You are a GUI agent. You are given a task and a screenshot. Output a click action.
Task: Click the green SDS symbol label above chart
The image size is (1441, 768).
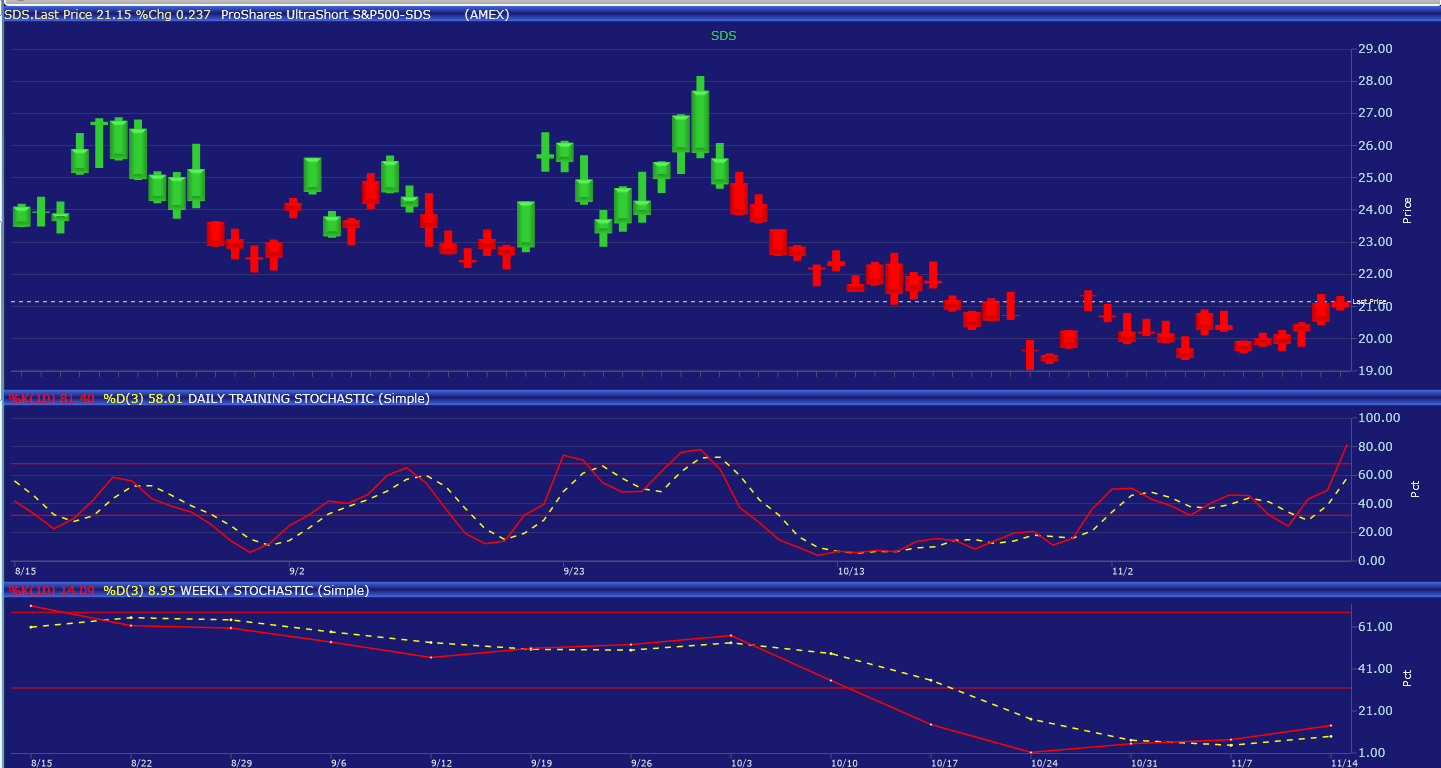click(x=724, y=35)
